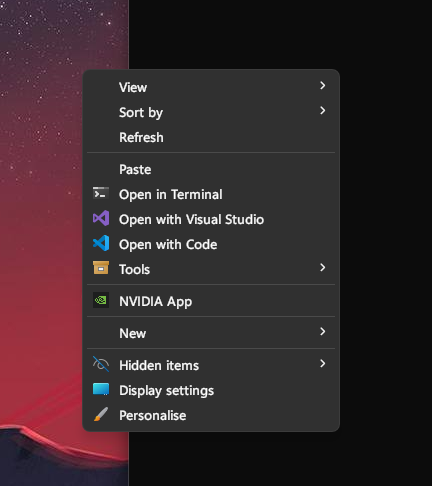The image size is (432, 486).
Task: Click the Tools archive box icon
Action: coord(101,268)
